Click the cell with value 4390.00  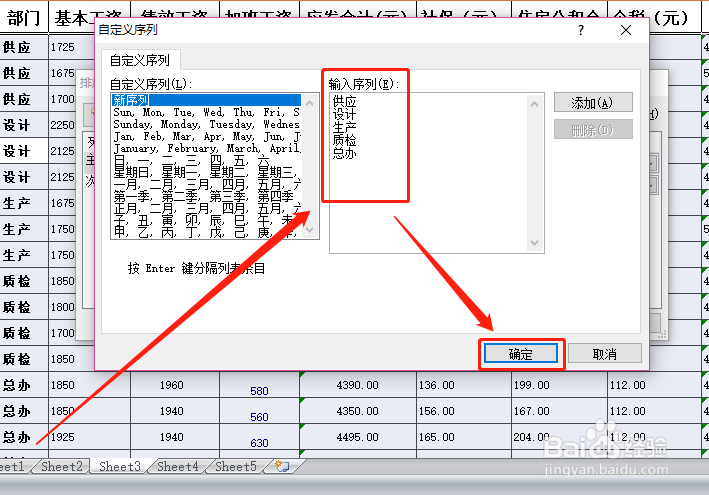tap(358, 385)
